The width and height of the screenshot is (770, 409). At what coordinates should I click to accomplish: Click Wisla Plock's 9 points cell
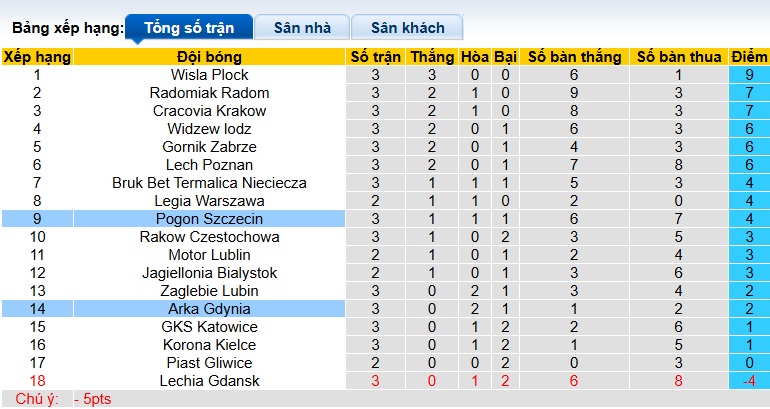pyautogui.click(x=749, y=75)
